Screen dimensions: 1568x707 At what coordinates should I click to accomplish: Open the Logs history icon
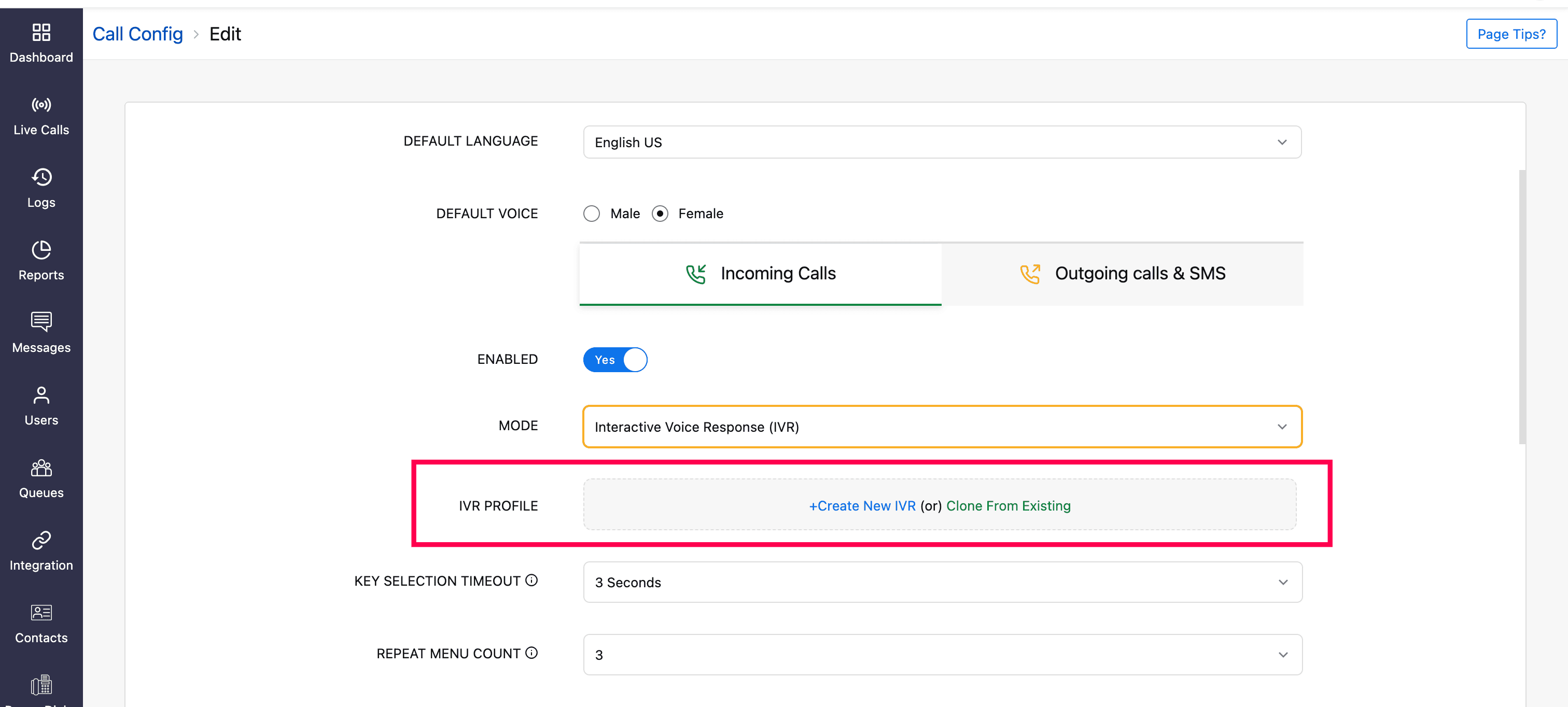point(41,177)
